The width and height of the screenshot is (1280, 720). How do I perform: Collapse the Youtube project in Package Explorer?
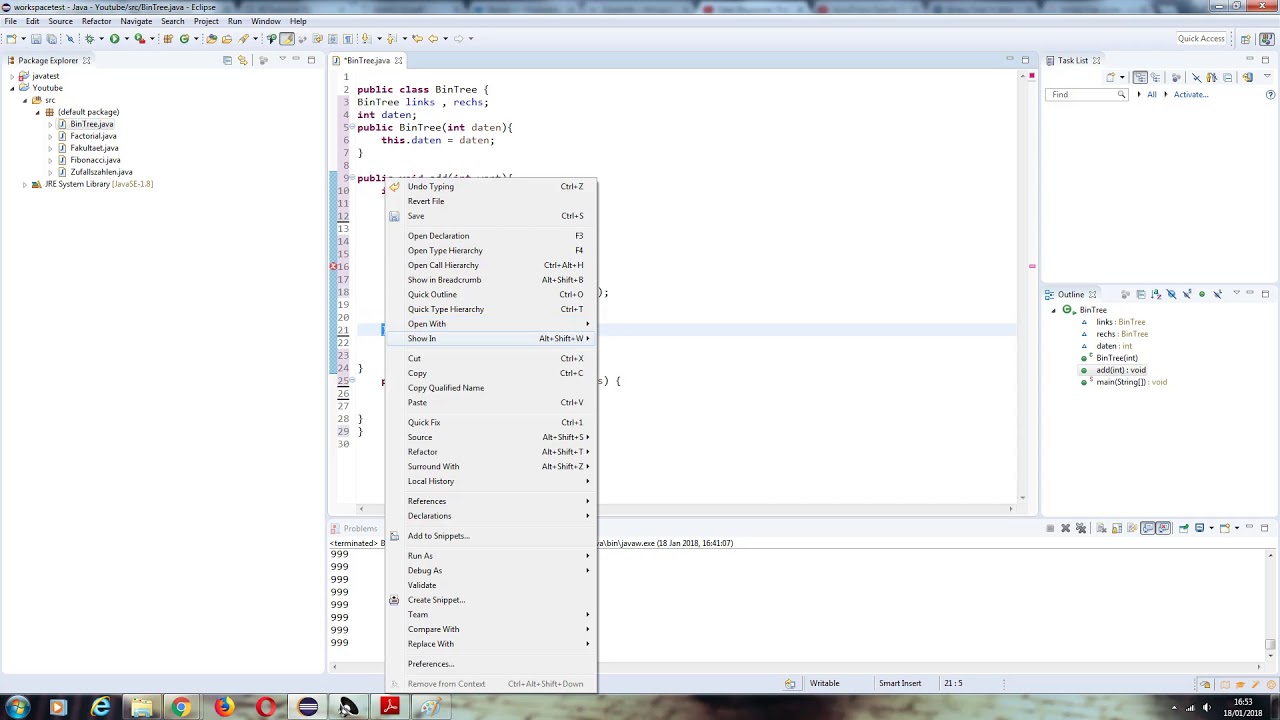pos(13,88)
